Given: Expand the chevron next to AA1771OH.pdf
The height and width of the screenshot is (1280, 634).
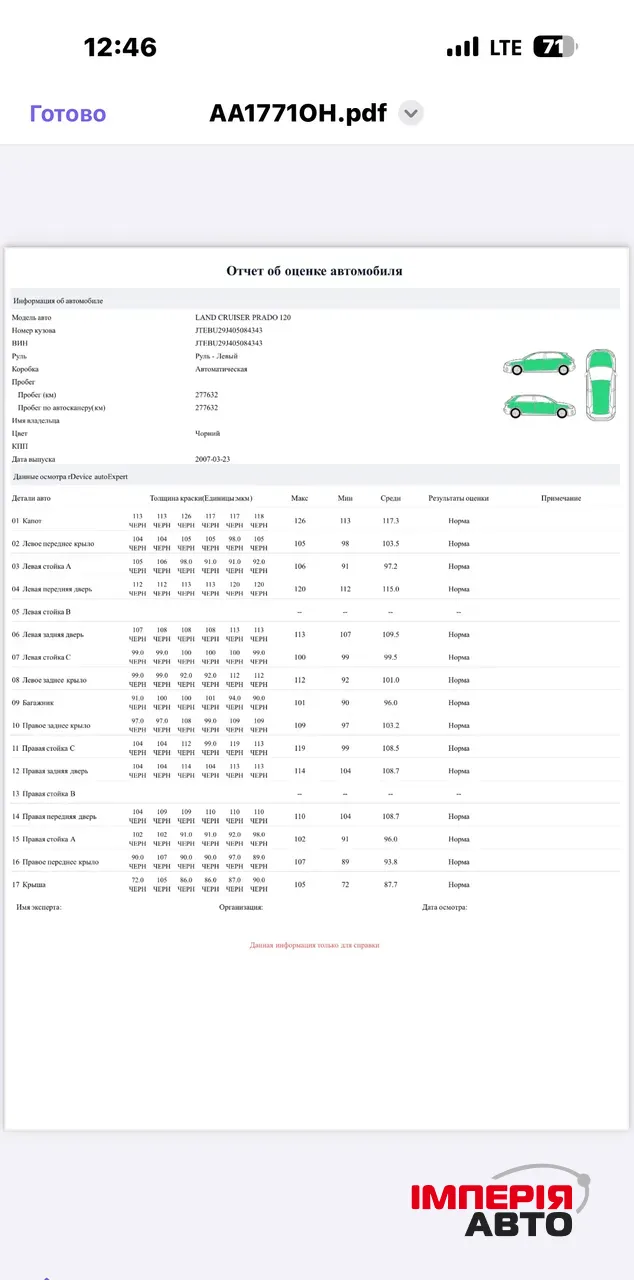Looking at the screenshot, I should coord(410,113).
